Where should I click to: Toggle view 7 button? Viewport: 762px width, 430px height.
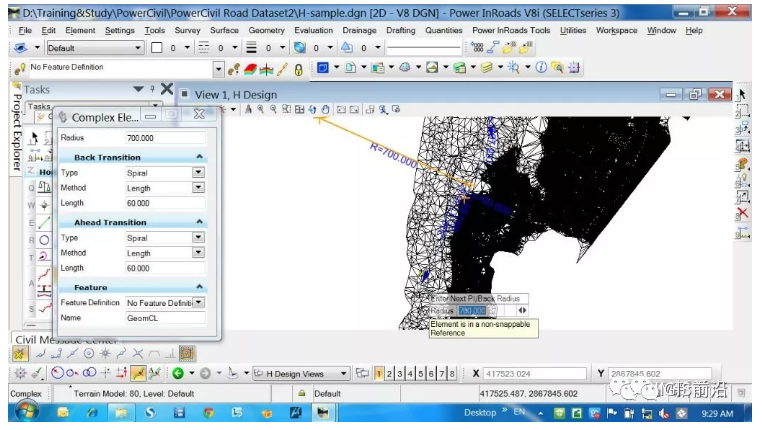442,374
